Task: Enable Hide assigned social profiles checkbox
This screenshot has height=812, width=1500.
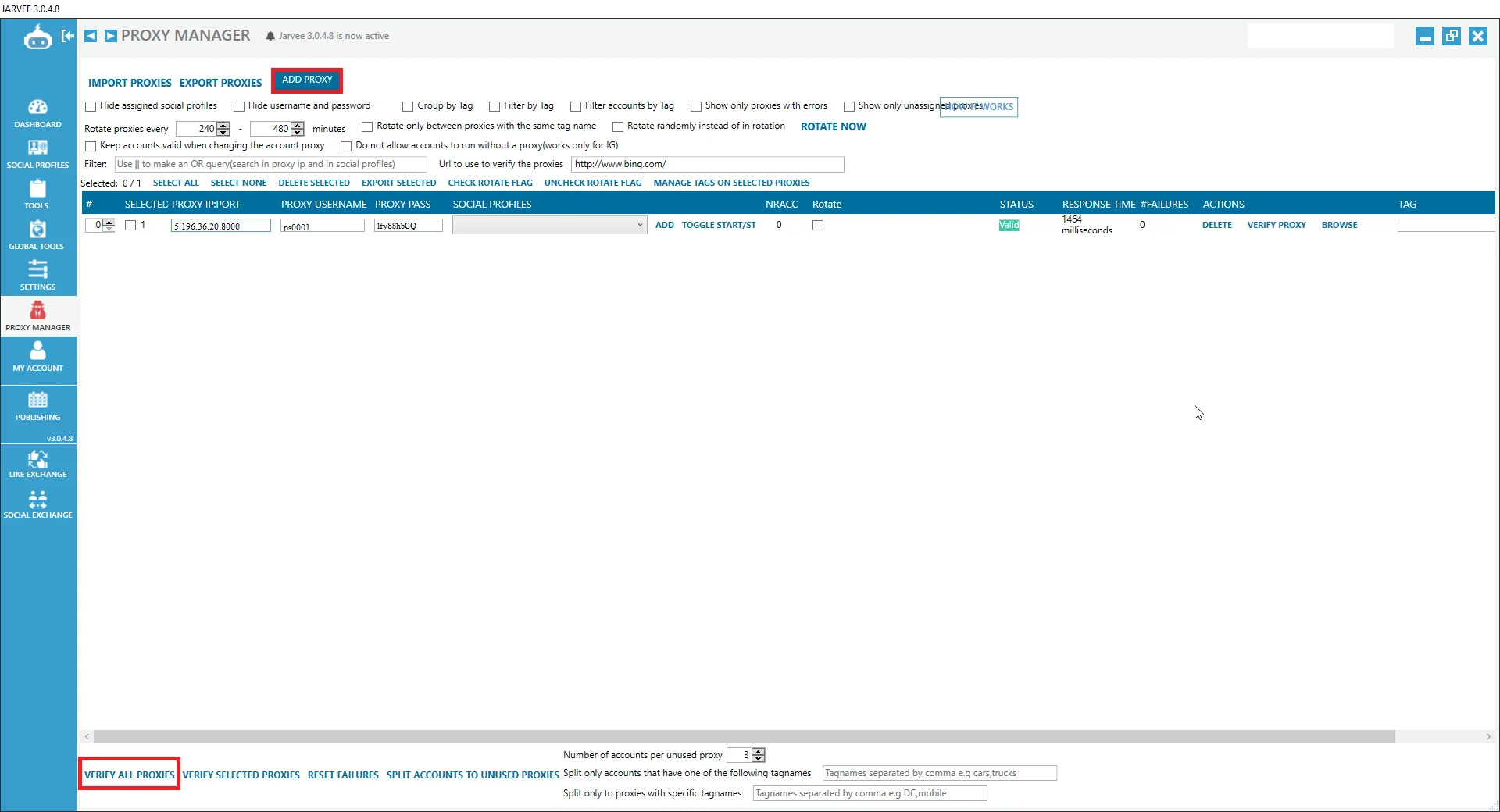Action: click(91, 106)
